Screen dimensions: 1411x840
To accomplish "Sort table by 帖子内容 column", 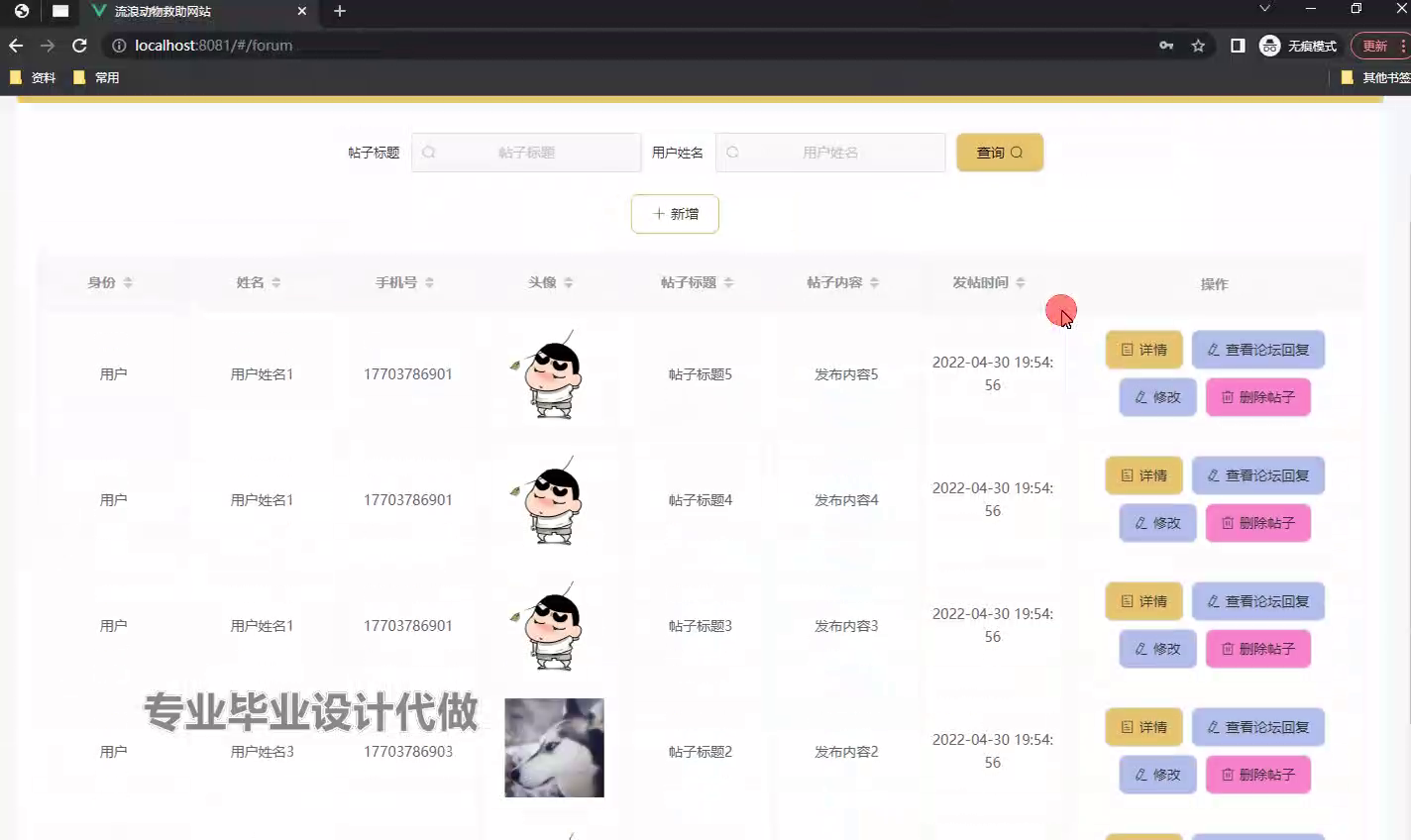I will (874, 282).
